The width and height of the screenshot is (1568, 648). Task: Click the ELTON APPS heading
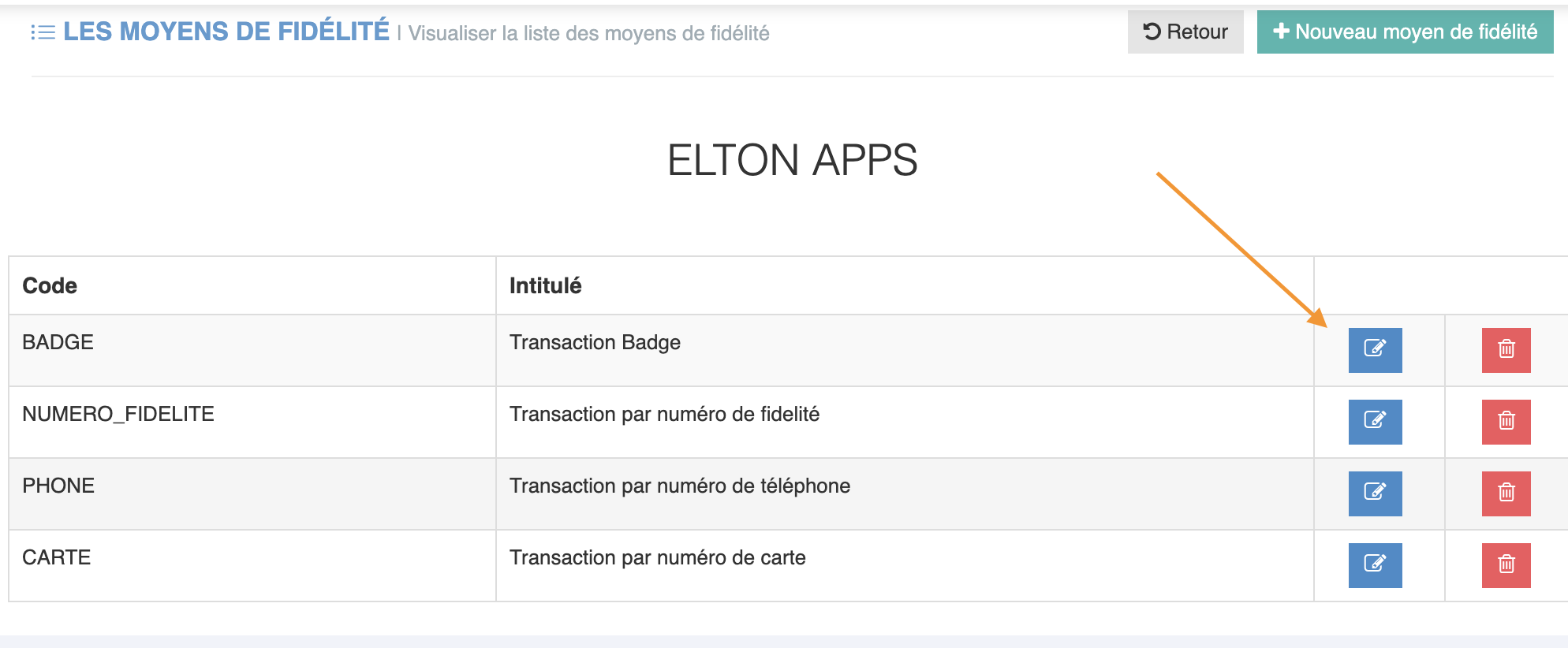[792, 160]
